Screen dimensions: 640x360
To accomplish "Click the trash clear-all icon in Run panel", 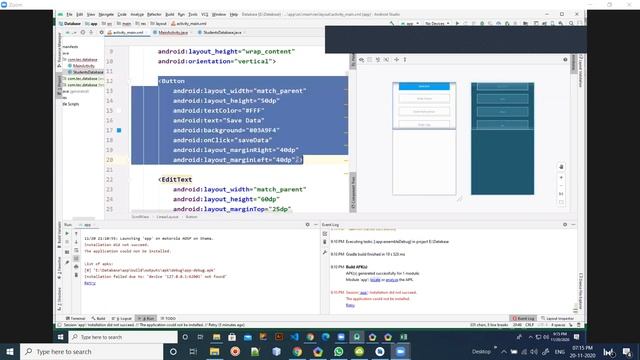I will 76,275.
